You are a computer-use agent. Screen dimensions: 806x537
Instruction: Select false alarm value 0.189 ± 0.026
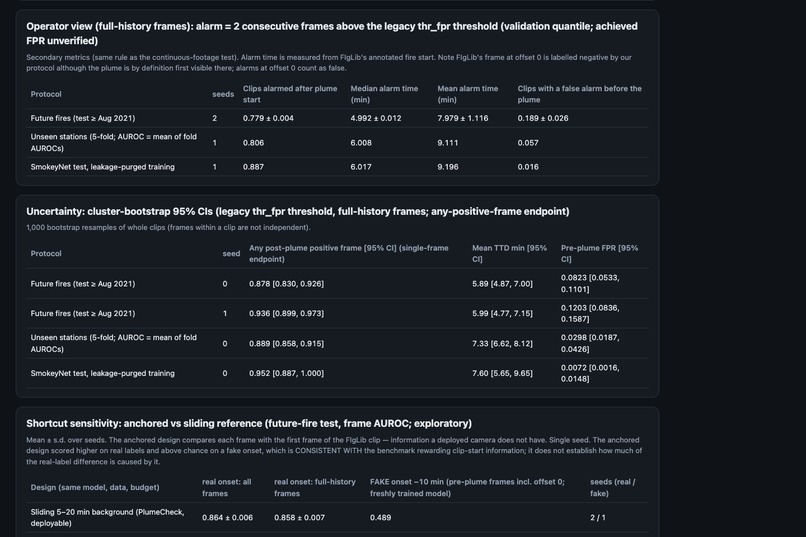[543, 118]
